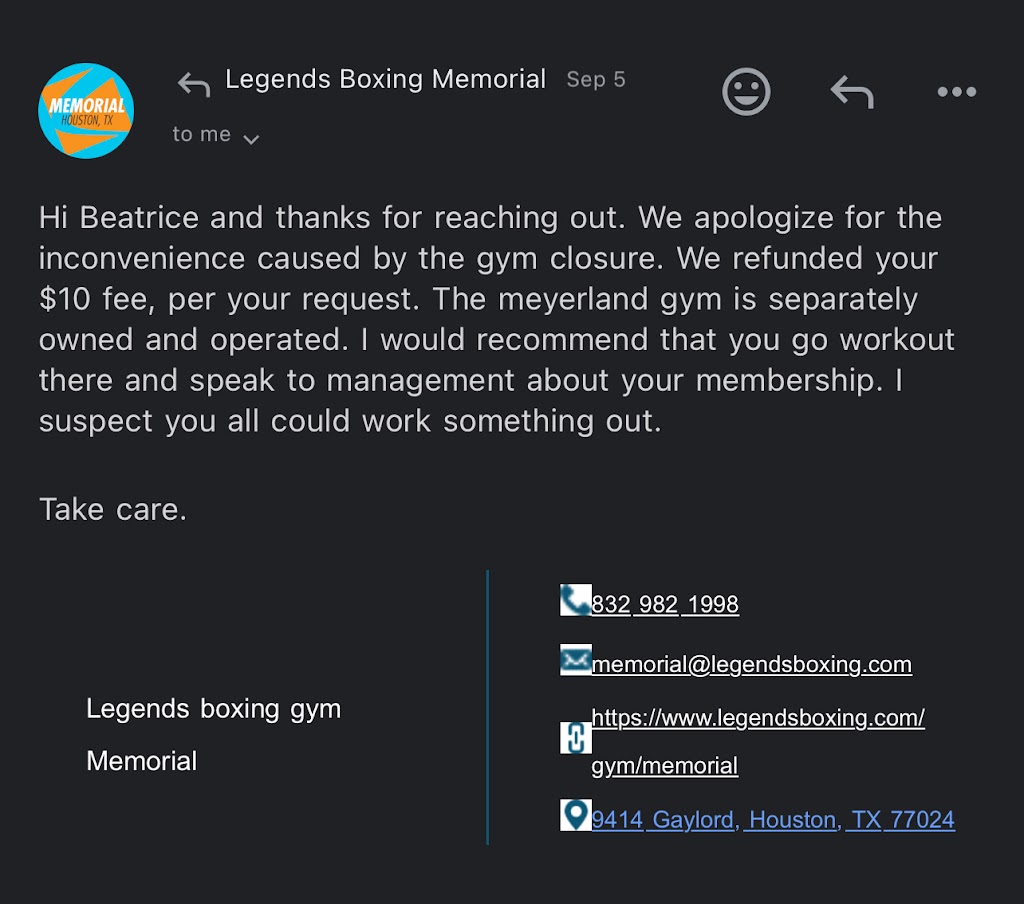Click the small reply arrow beside sender name
Image resolution: width=1024 pixels, height=904 pixels.
coord(193,84)
